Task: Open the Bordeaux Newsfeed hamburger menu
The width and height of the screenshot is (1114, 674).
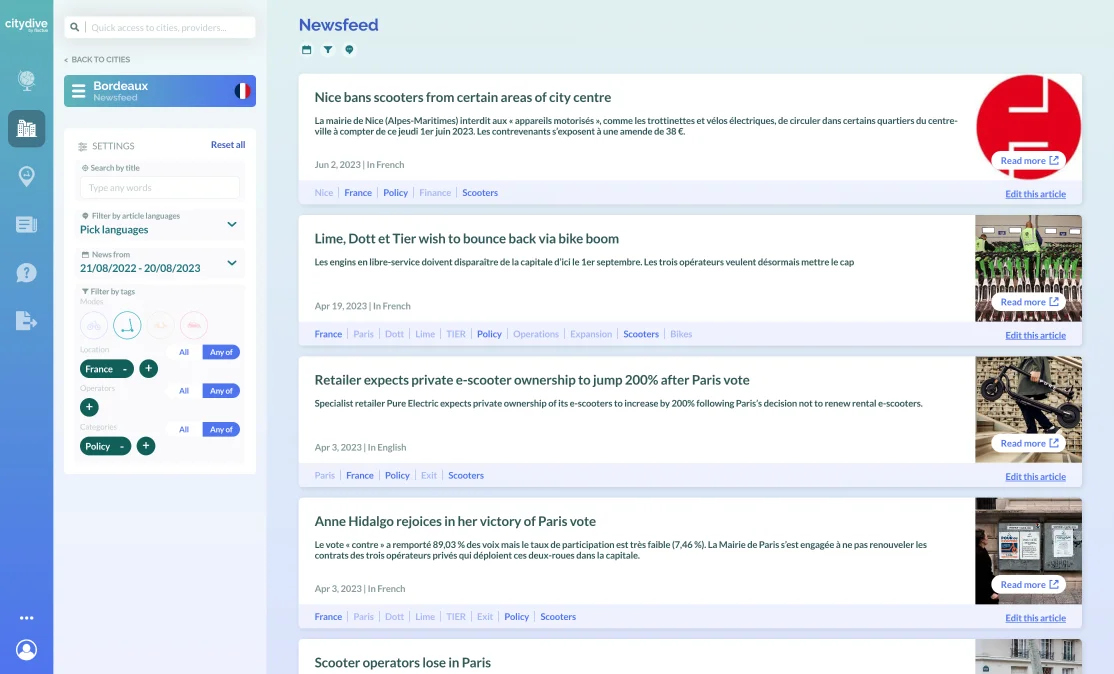Action: [x=78, y=91]
